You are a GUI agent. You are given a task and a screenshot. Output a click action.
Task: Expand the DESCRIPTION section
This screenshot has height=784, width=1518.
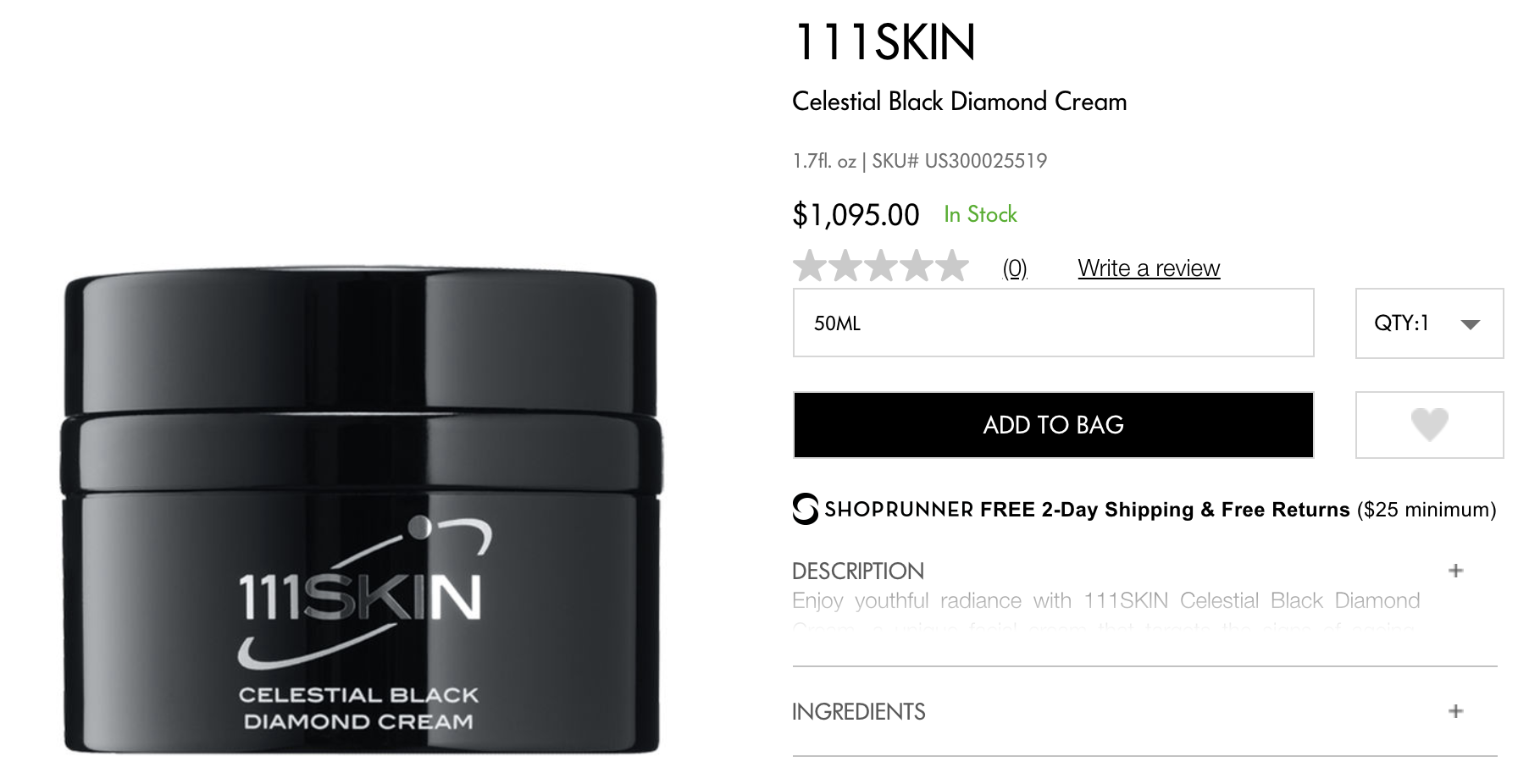click(1144, 571)
